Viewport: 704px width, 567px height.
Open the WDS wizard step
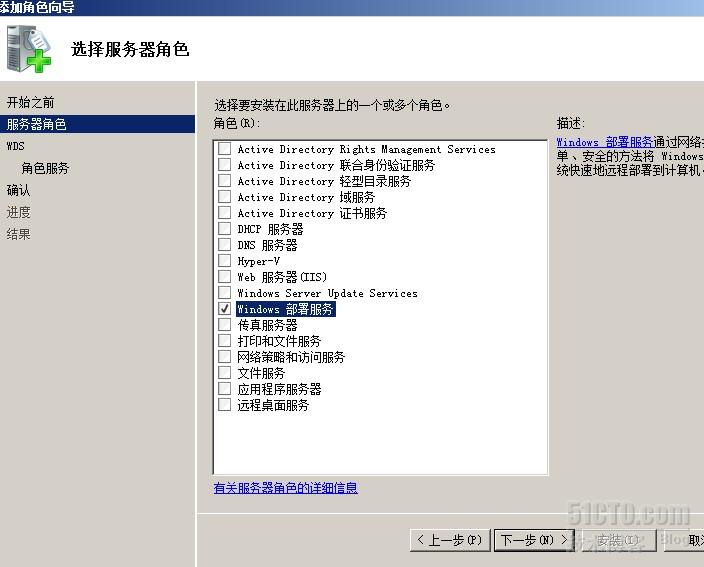(x=16, y=146)
